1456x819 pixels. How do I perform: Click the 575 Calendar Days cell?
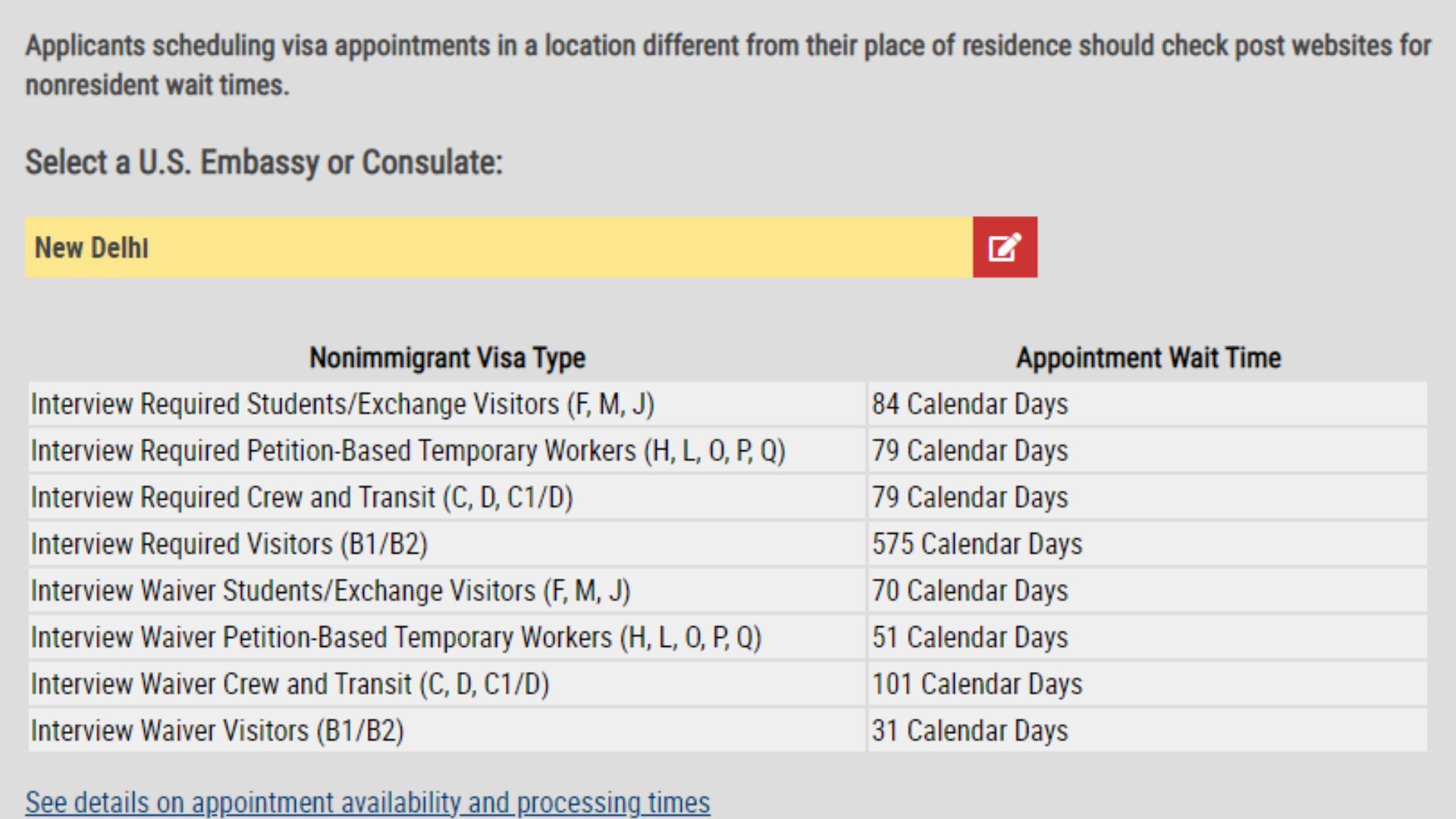pyautogui.click(x=1147, y=544)
